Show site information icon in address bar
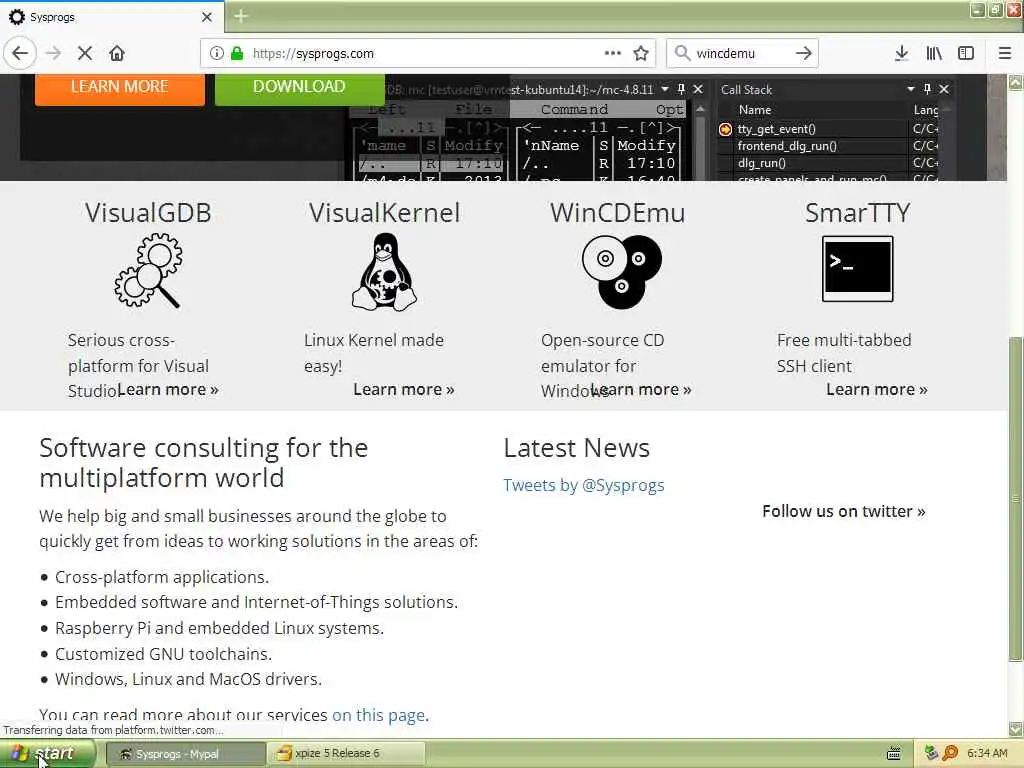The width and height of the screenshot is (1024, 768). (216, 53)
